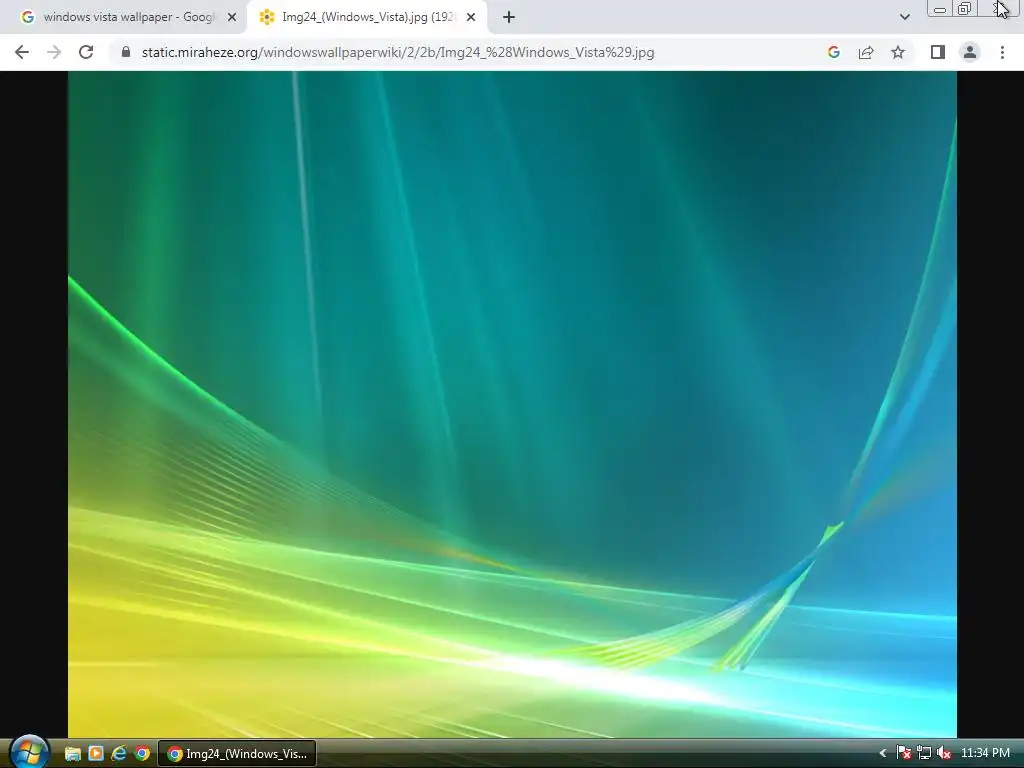The image size is (1024, 768).
Task: Minimize the Chrome window
Action: 940,8
